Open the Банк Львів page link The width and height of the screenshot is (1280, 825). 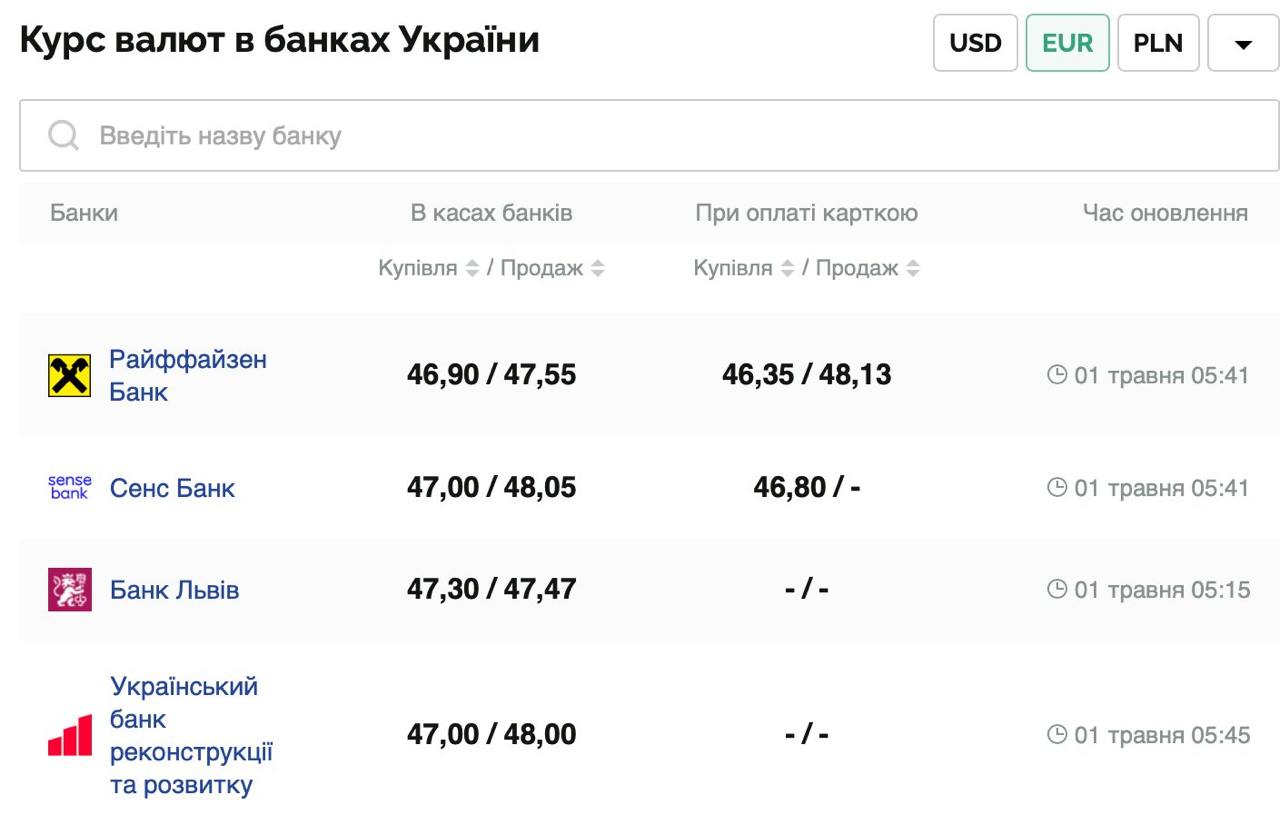point(175,590)
